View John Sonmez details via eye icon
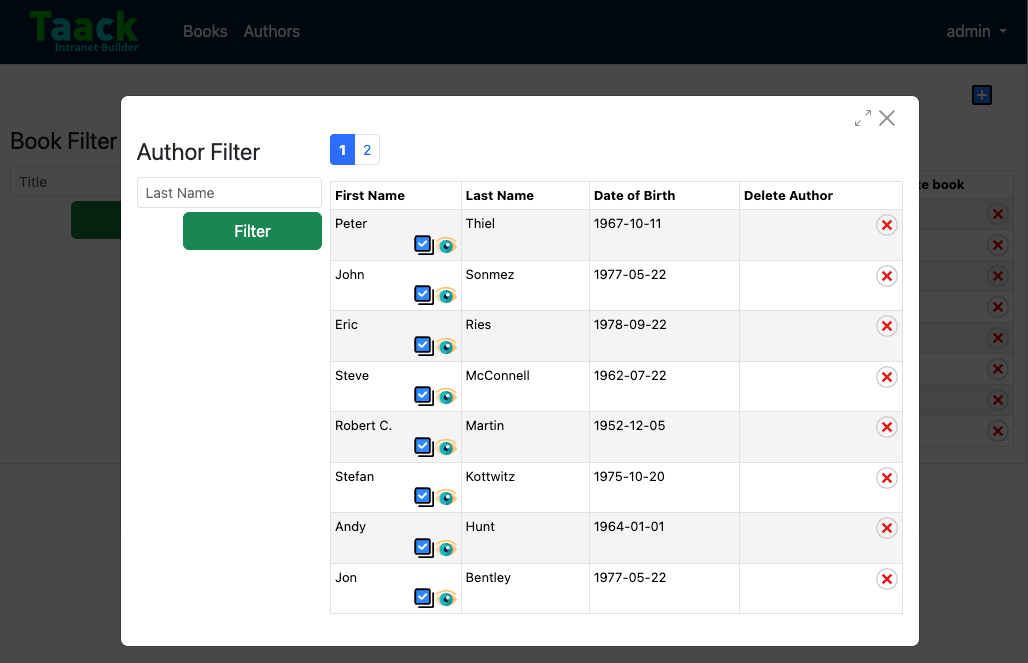 pyautogui.click(x=446, y=296)
